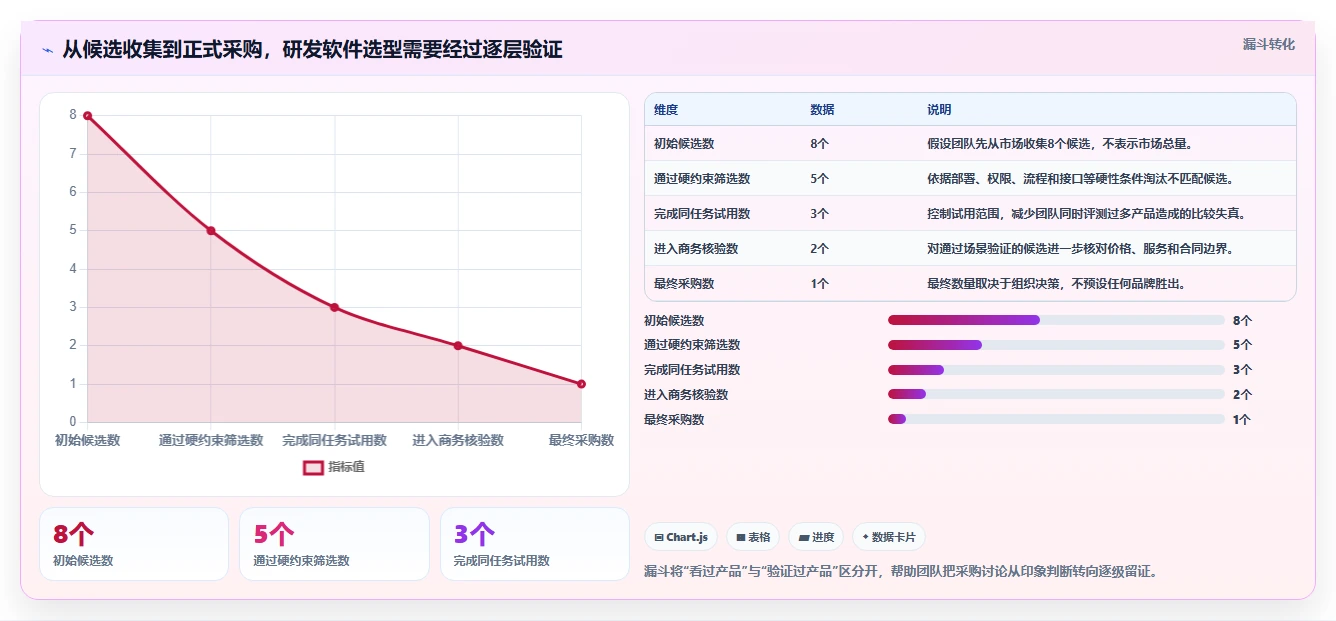This screenshot has height=621, width=1336.
Task: Click the description starting 最终数量取决于
Action: [x=1058, y=284]
